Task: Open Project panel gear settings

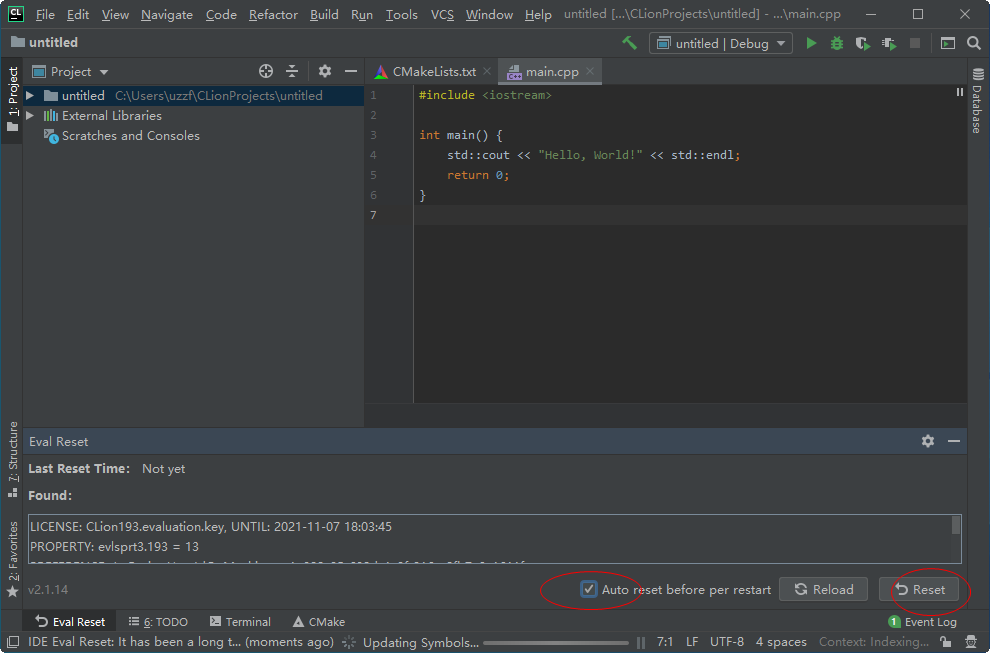Action: [325, 71]
